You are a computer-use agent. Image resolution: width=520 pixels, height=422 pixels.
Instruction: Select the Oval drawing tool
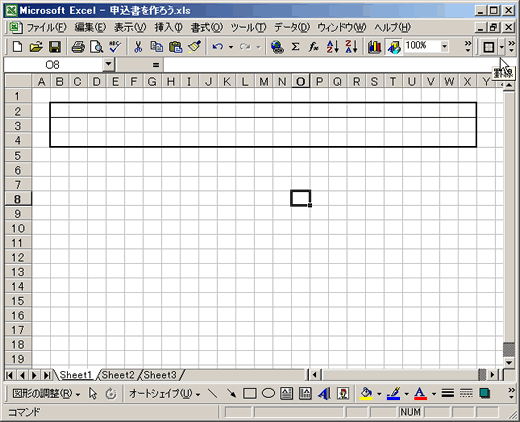(x=268, y=394)
